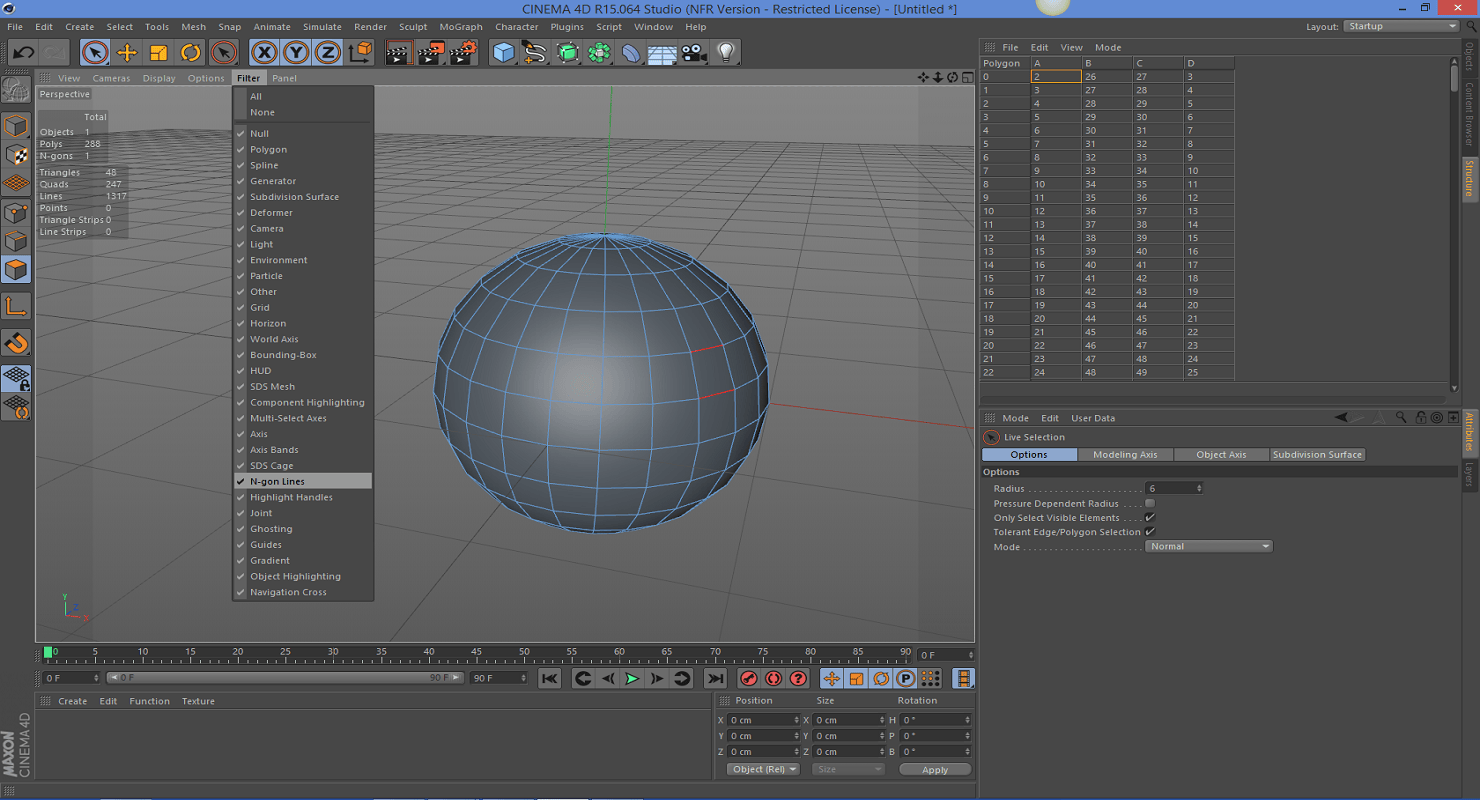Click the green timeline playhead marker
The height and width of the screenshot is (800, 1480).
click(x=48, y=652)
